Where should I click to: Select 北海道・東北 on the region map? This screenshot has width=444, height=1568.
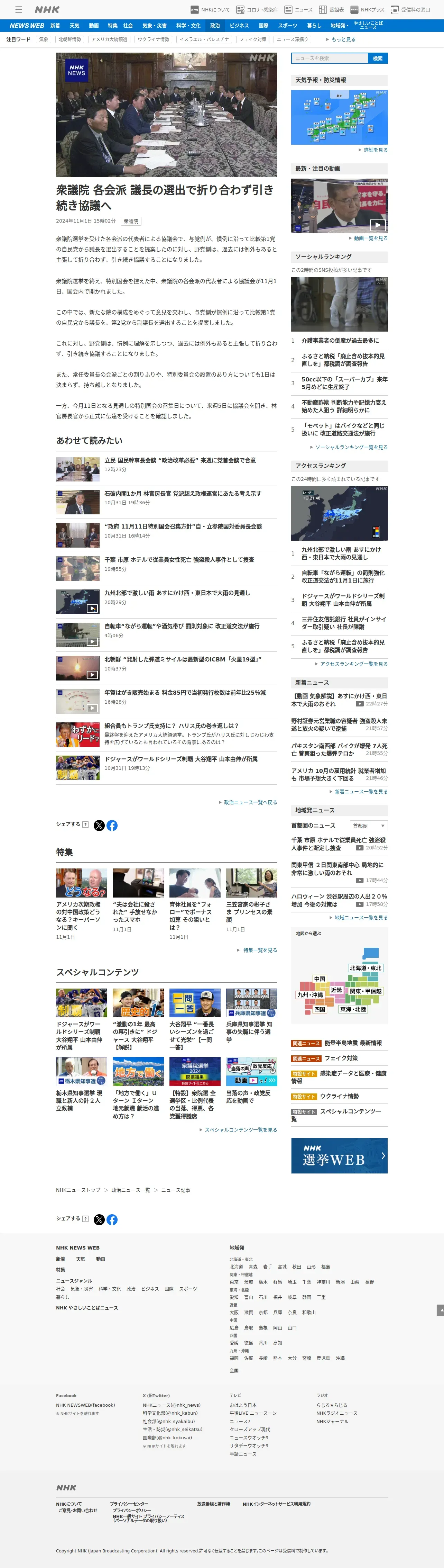click(366, 968)
